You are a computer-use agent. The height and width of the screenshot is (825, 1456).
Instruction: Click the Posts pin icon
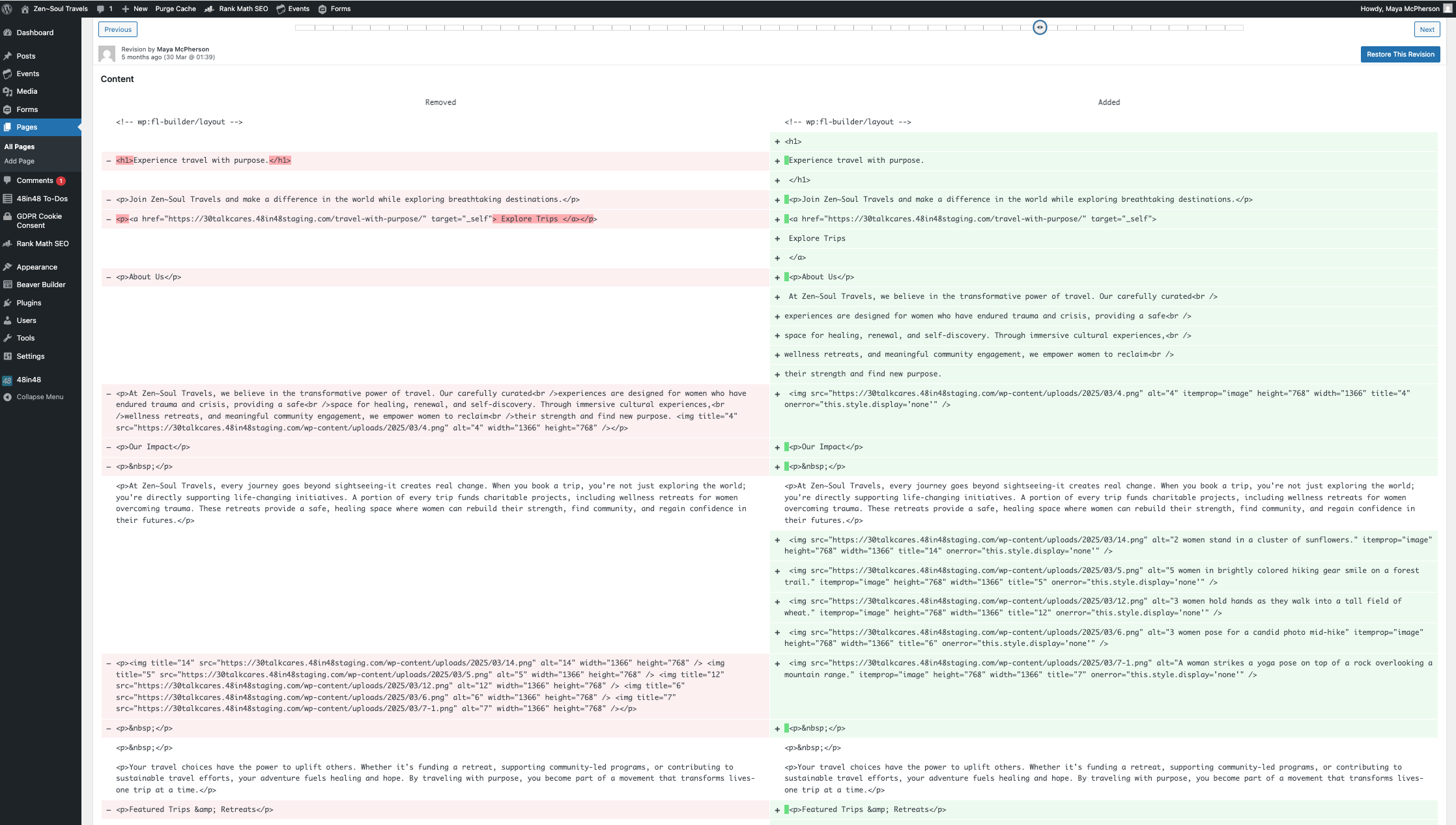coord(8,56)
